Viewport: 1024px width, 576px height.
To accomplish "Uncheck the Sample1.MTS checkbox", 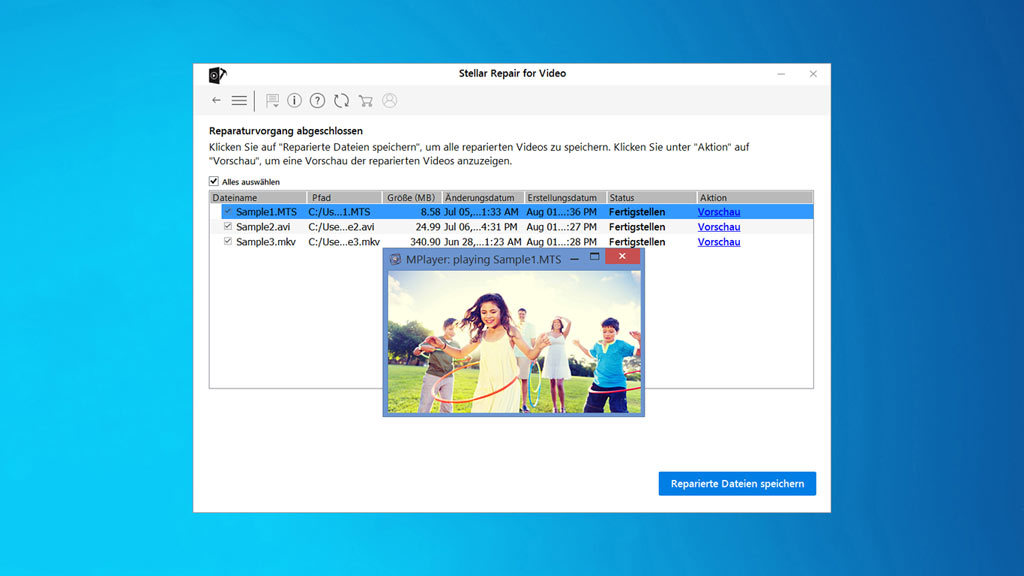I will click(x=228, y=212).
